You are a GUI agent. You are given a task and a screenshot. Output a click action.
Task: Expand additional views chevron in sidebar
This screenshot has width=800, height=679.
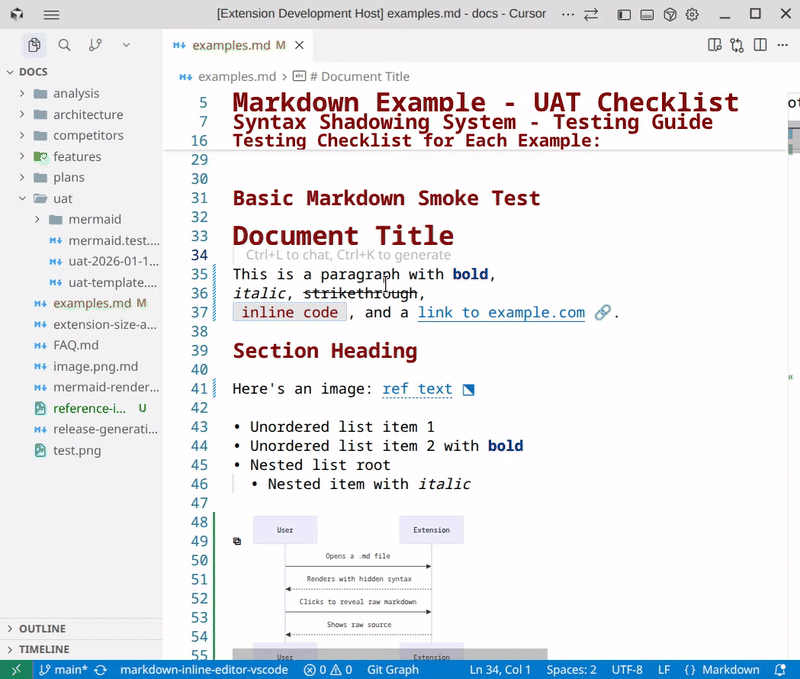[x=126, y=45]
